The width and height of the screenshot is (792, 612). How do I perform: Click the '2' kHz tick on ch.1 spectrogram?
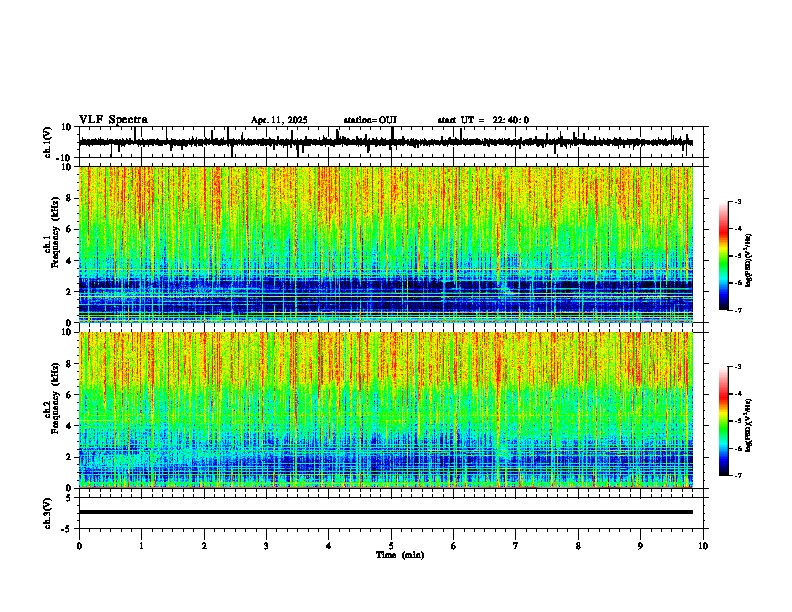pyautogui.click(x=69, y=291)
